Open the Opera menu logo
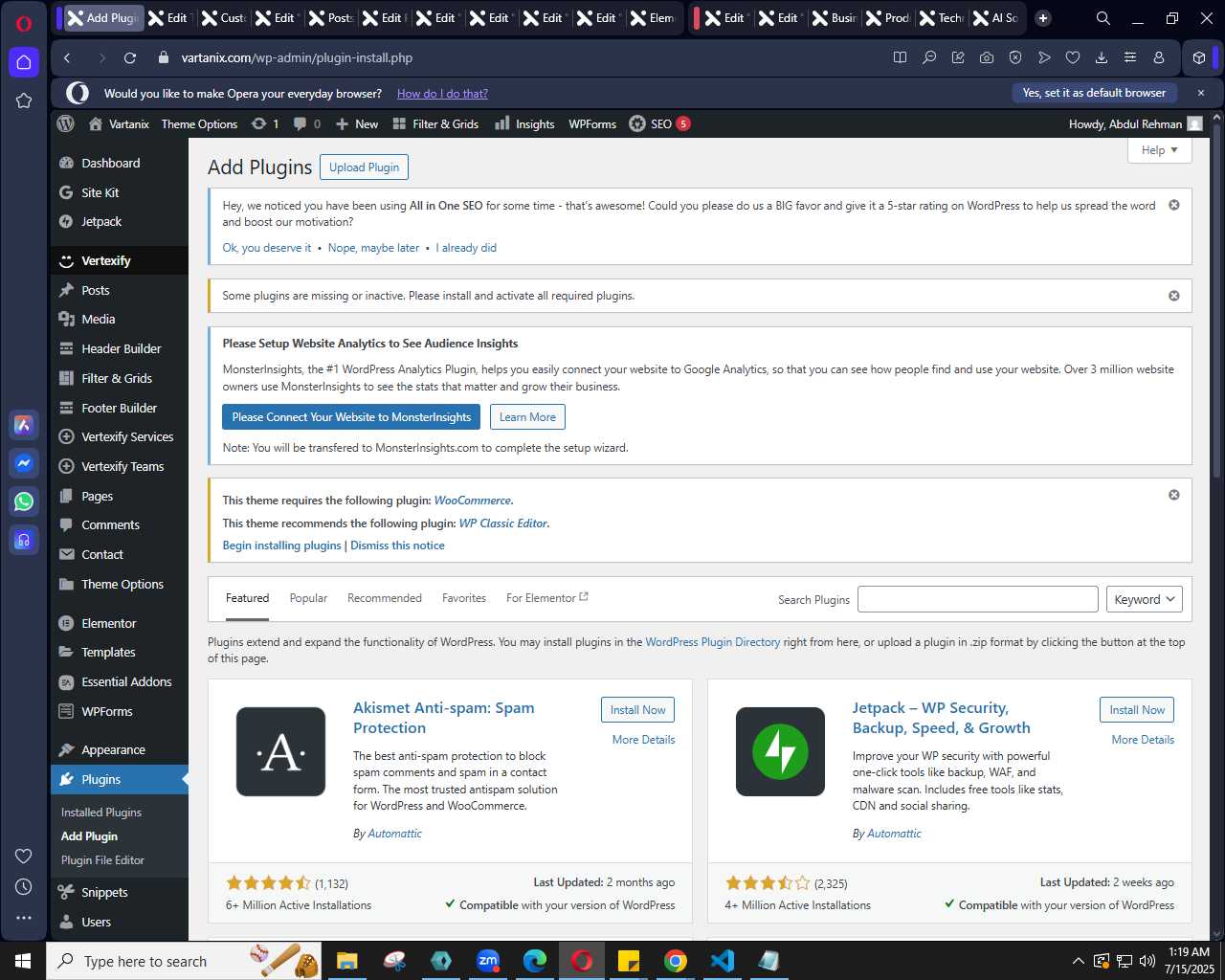 [24, 24]
